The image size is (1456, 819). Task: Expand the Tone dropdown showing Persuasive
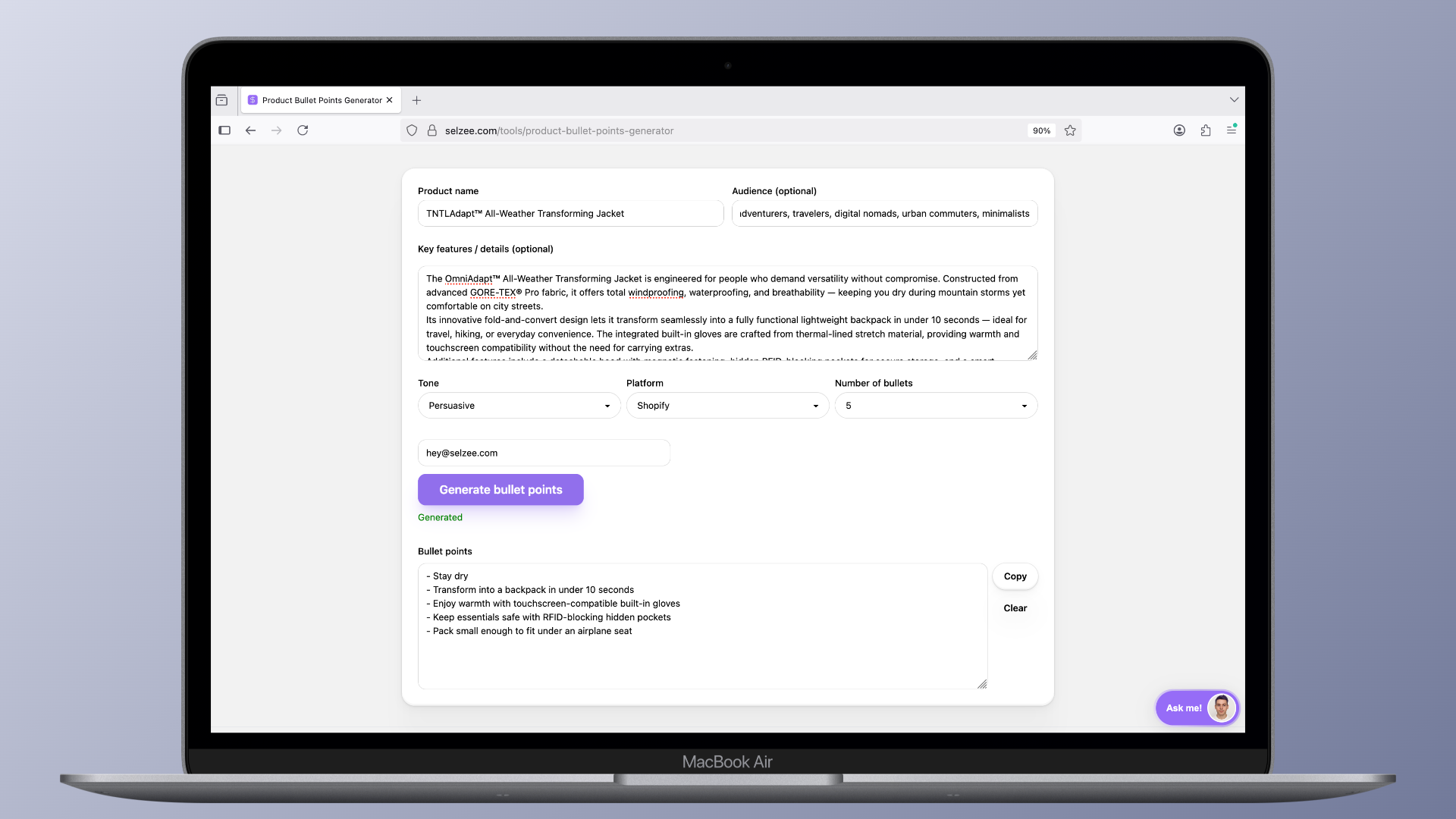coord(519,406)
